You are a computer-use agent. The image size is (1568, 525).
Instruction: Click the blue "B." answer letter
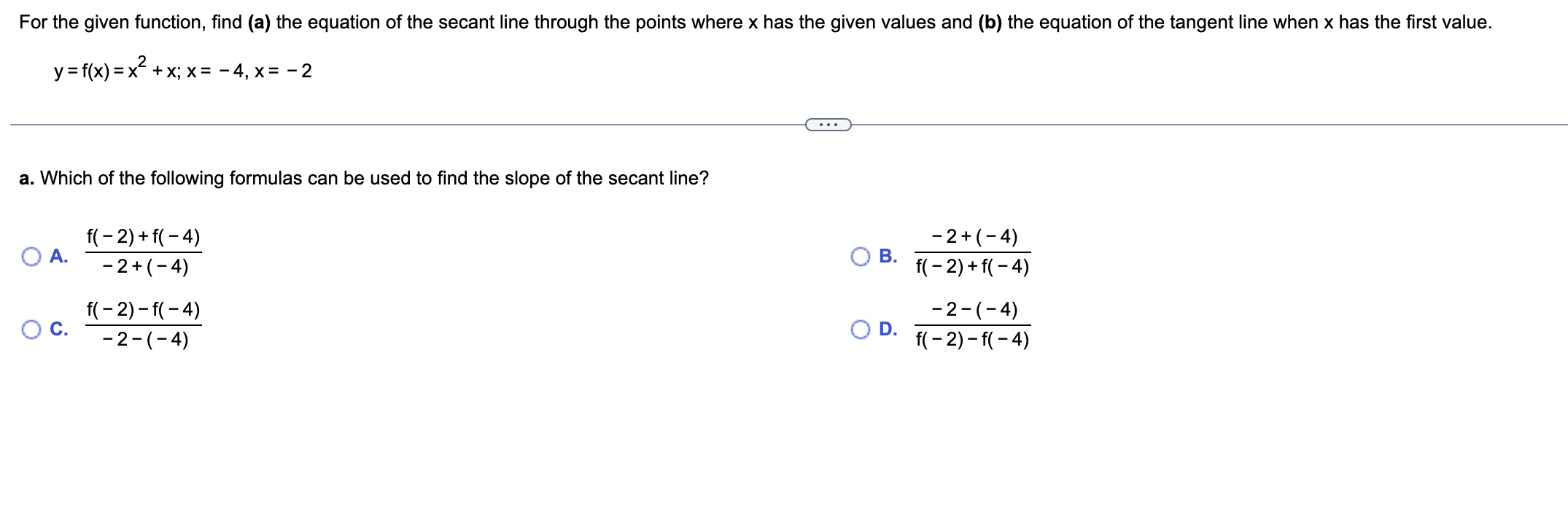click(x=888, y=256)
